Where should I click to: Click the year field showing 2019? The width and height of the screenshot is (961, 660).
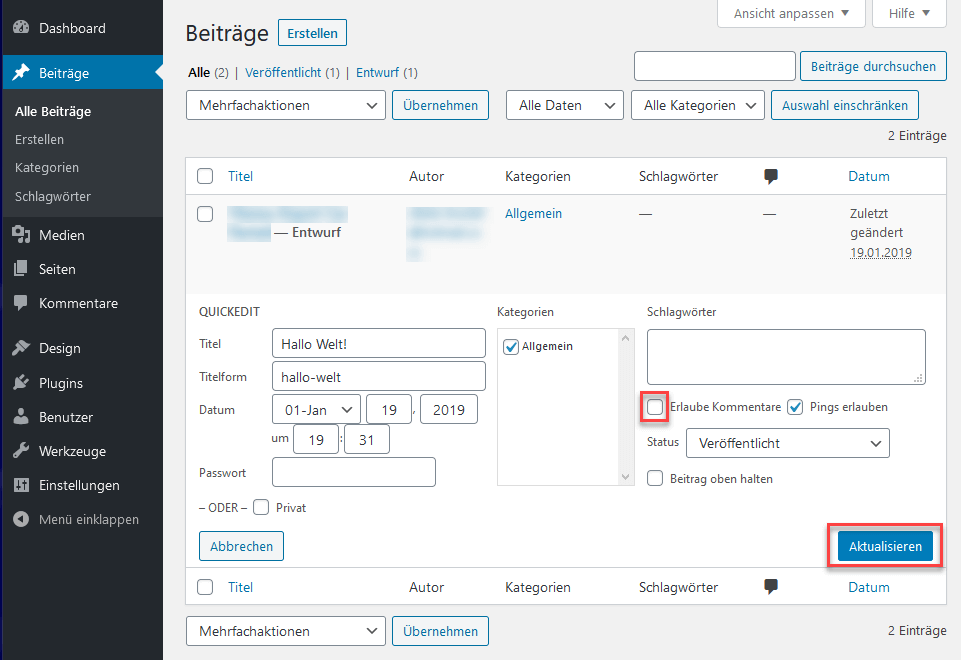[449, 409]
